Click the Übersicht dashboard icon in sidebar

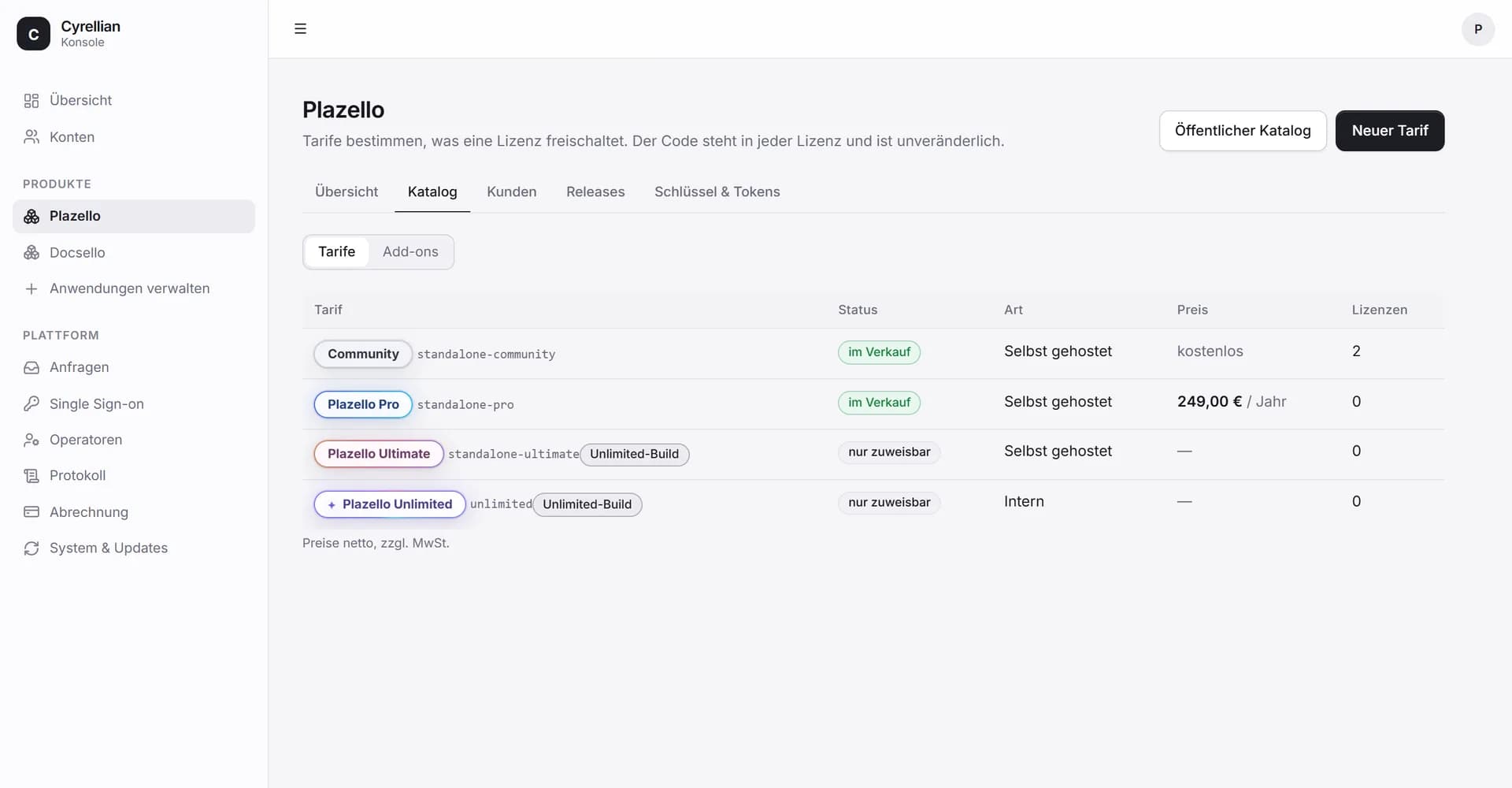pos(31,101)
